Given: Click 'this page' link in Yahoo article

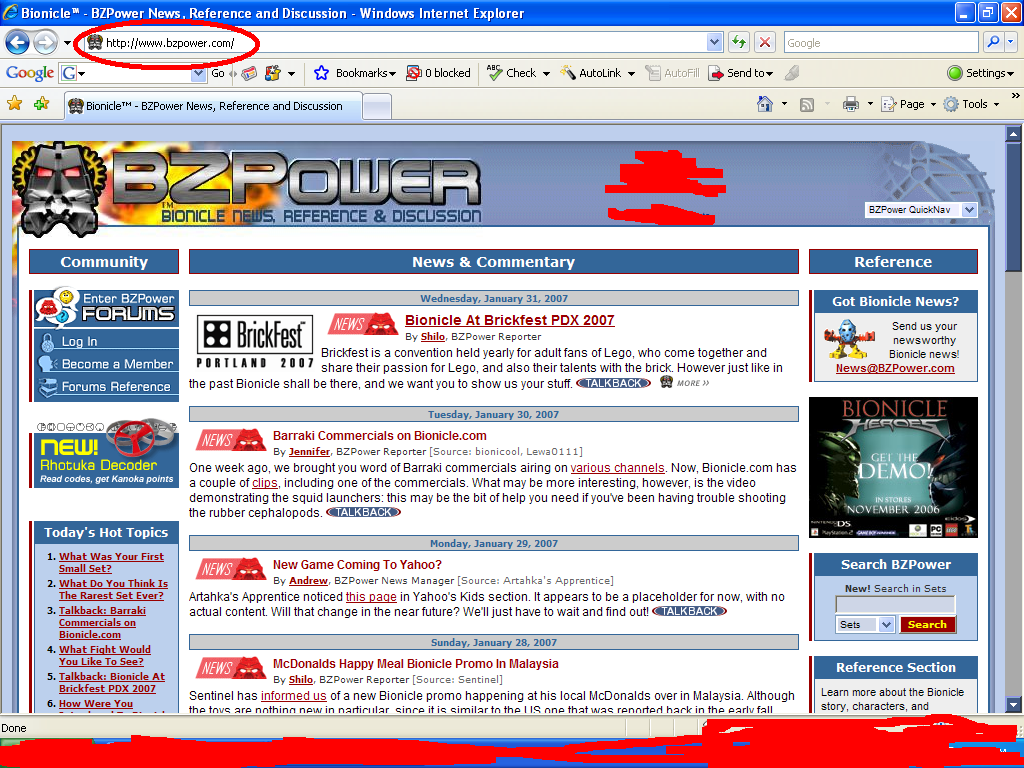Looking at the screenshot, I should (x=371, y=596).
